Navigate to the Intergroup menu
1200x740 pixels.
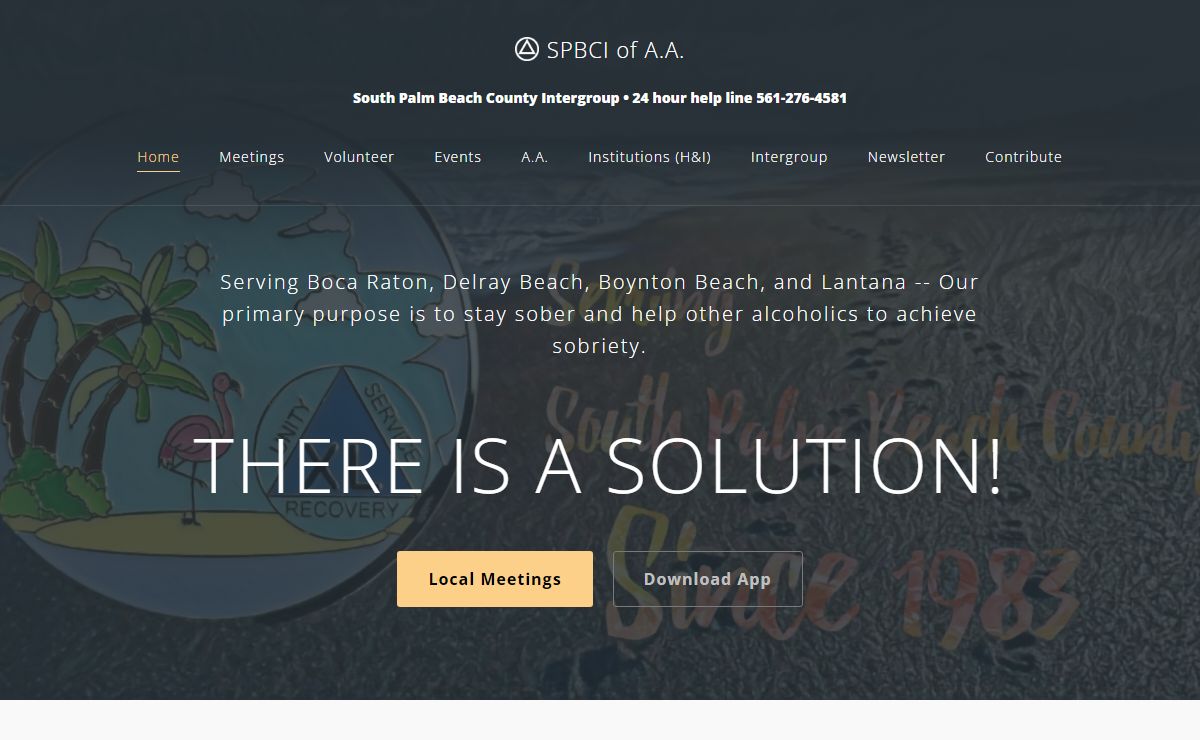click(789, 157)
